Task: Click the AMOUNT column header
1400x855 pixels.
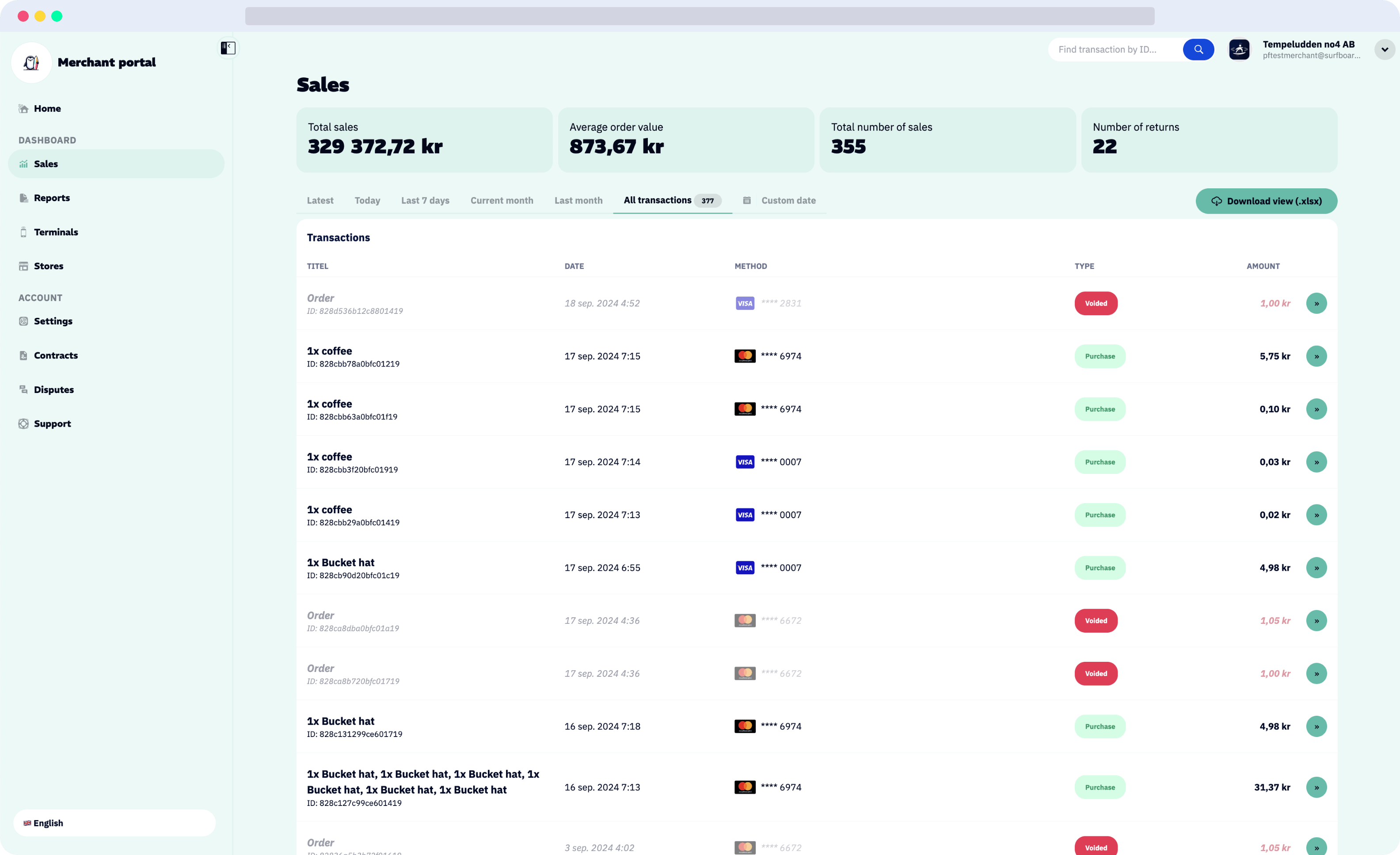Action: tap(1263, 266)
